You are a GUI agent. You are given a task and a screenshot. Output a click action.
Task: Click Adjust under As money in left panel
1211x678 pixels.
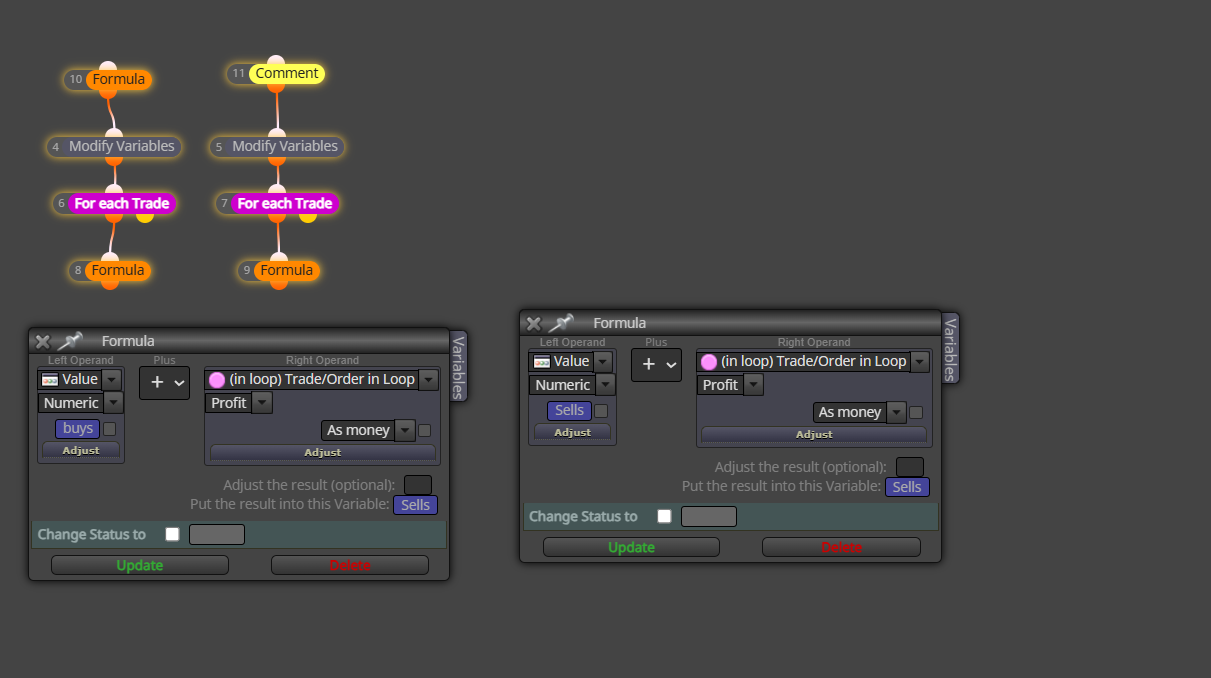(x=323, y=452)
